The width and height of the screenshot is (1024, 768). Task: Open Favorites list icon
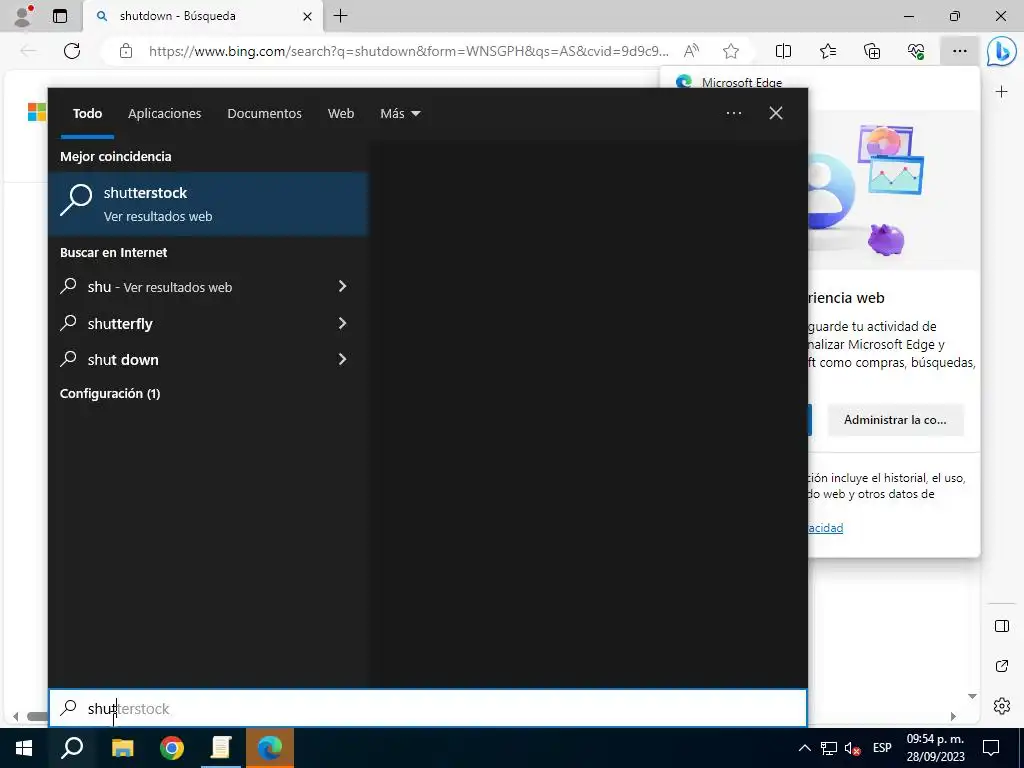click(x=827, y=51)
